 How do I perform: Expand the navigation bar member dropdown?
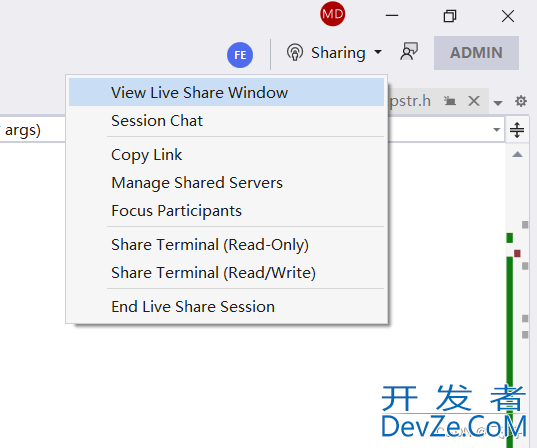(x=496, y=129)
